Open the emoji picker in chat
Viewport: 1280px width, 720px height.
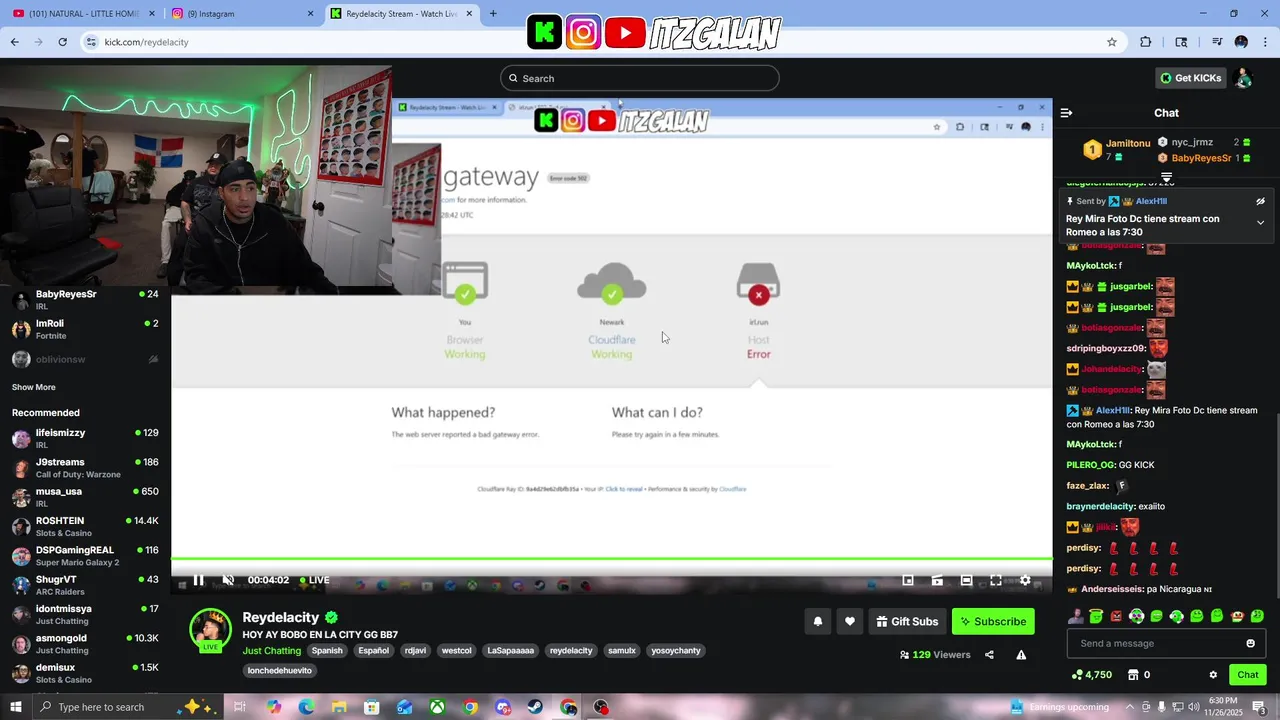click(1250, 643)
